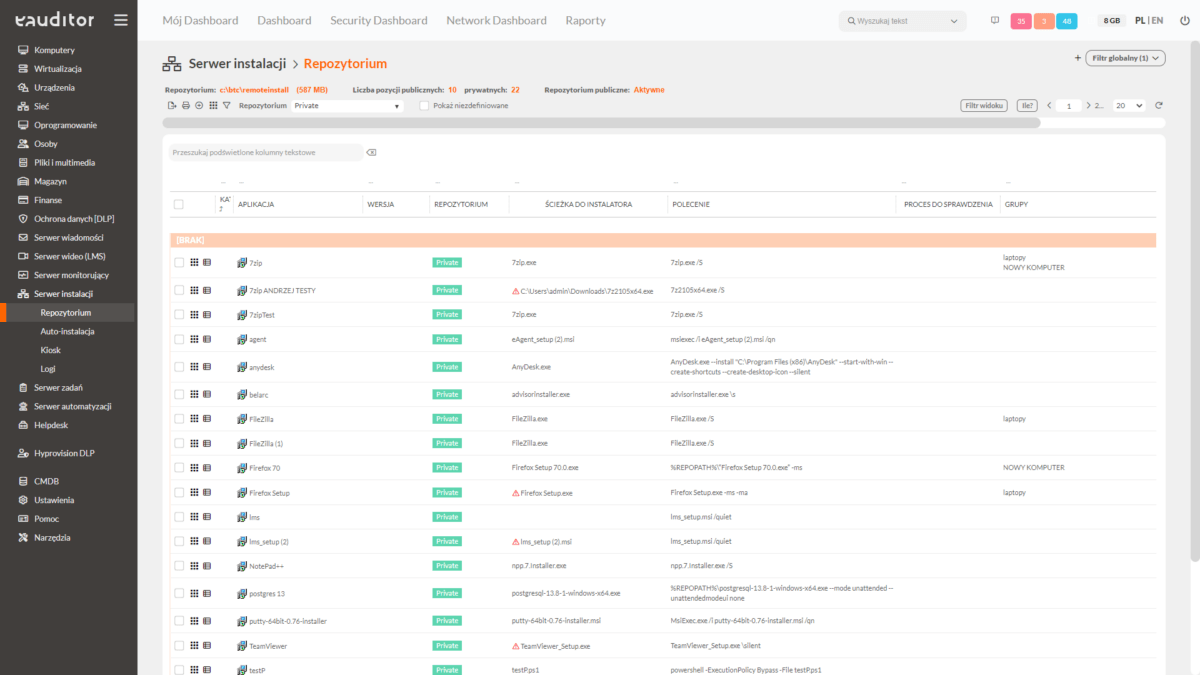Tick the checkbox for the 7zip row

click(179, 263)
